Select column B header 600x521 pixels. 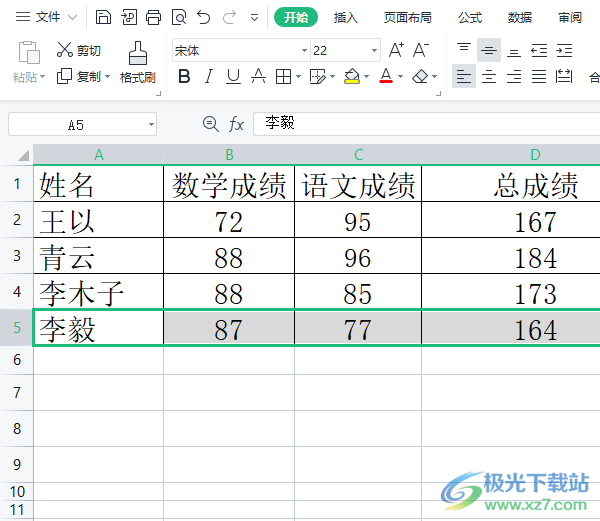click(x=229, y=155)
